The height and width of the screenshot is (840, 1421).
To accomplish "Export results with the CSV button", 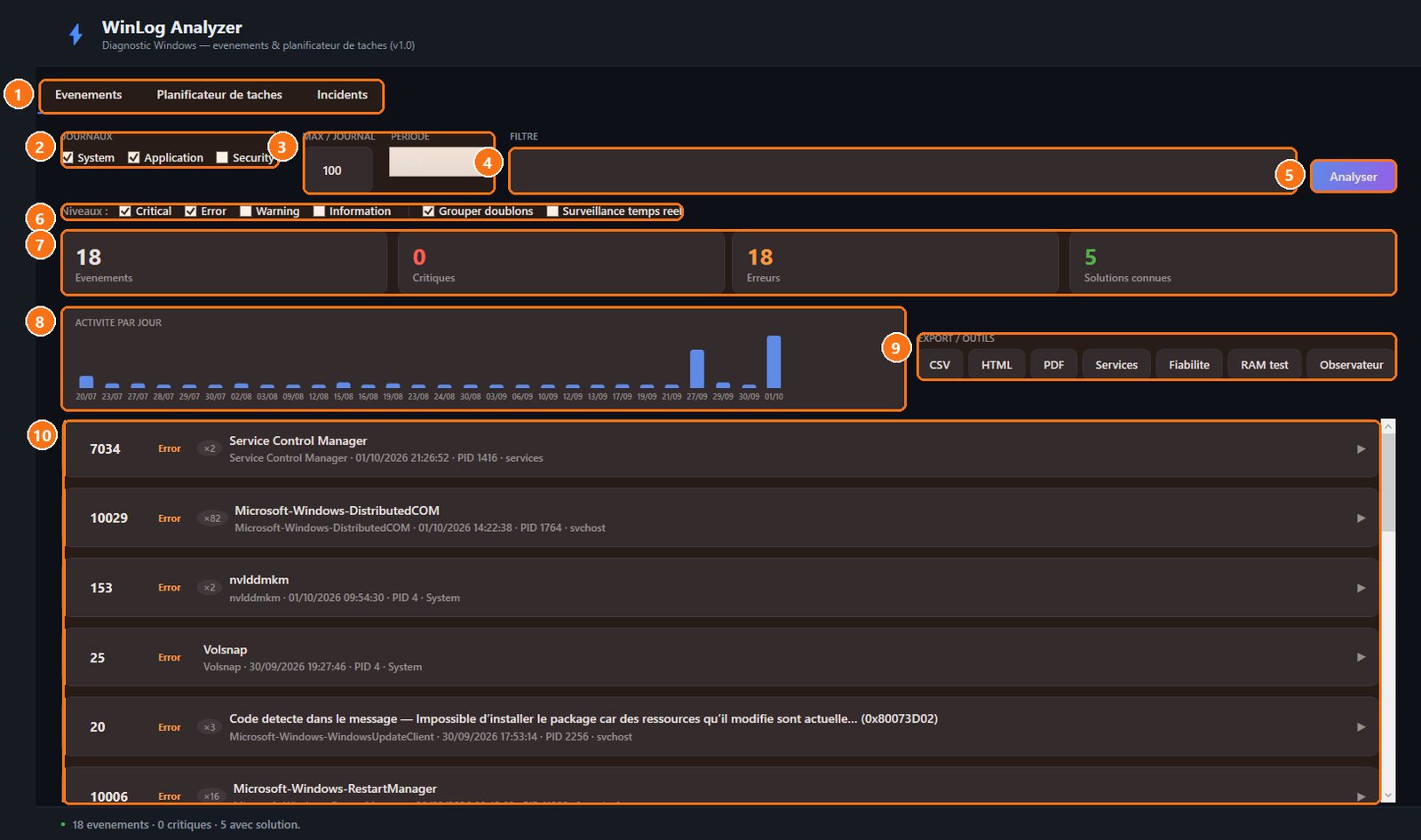I will point(940,365).
